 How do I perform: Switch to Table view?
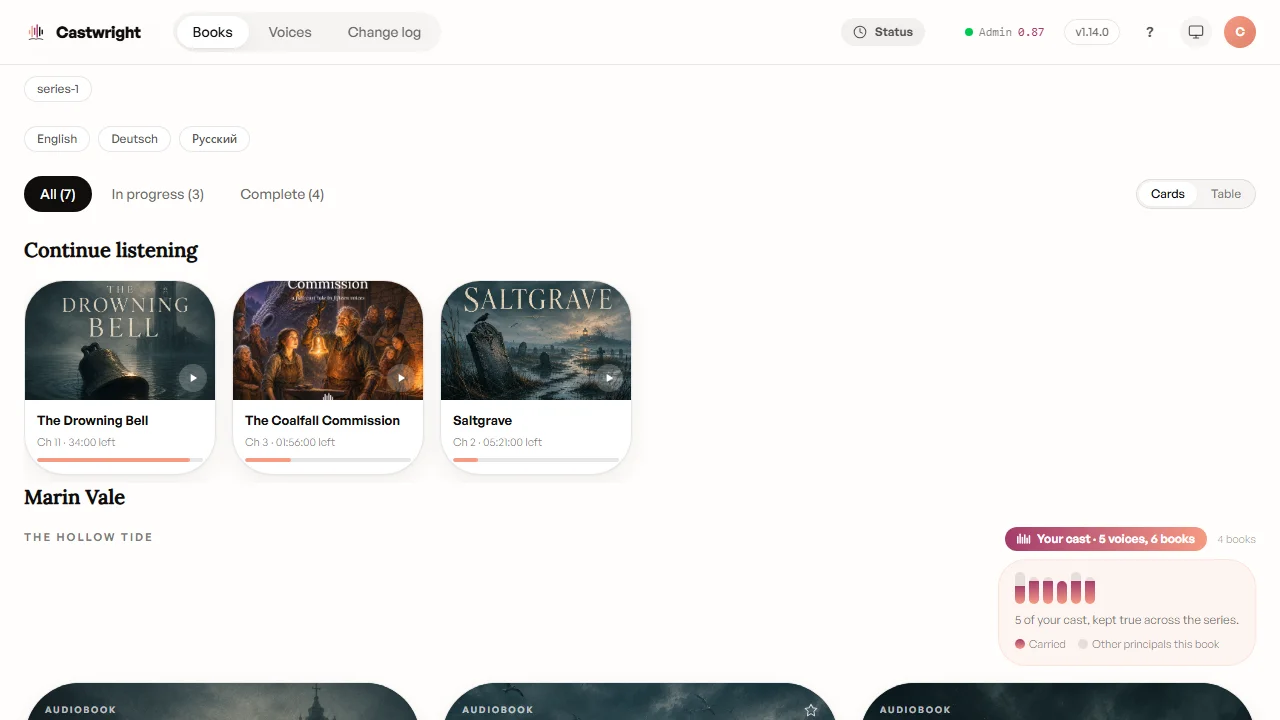(x=1226, y=194)
